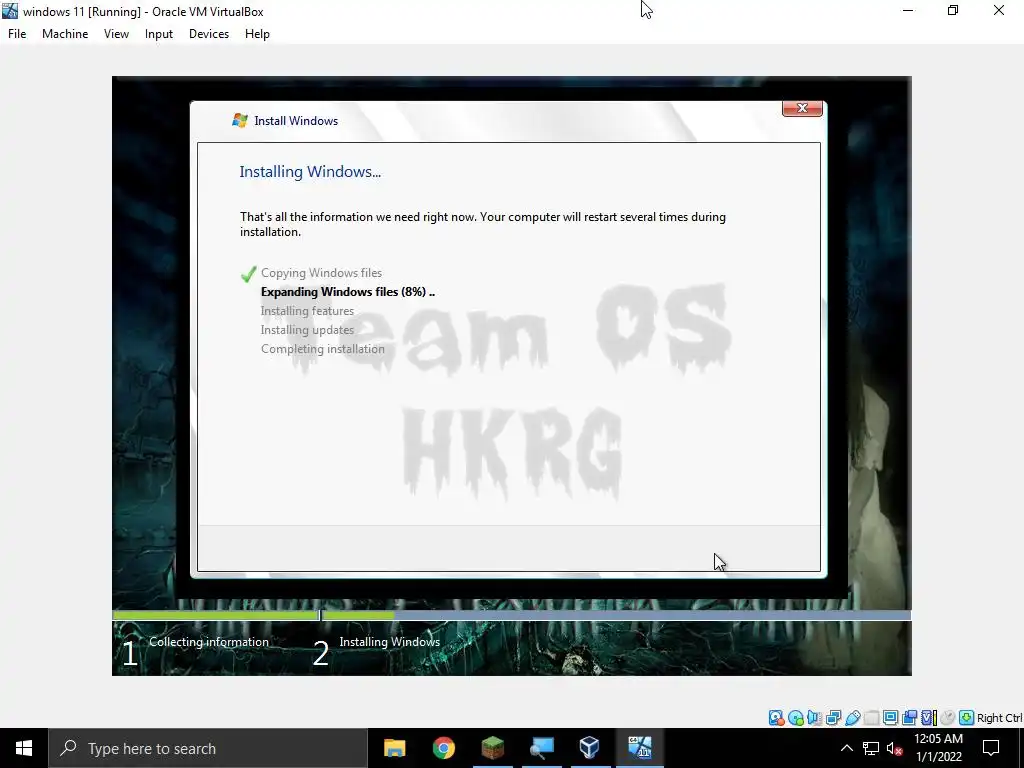Viewport: 1024px width, 768px height.
Task: Click the 'That's all the information' message text
Action: (483, 224)
